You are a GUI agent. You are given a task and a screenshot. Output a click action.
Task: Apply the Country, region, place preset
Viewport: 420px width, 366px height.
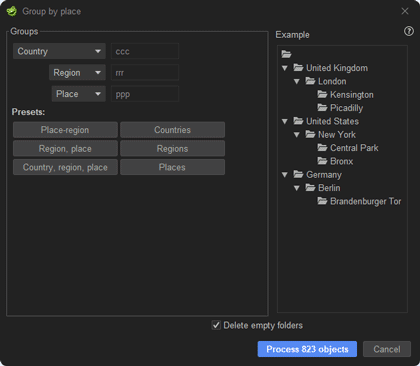[65, 167]
